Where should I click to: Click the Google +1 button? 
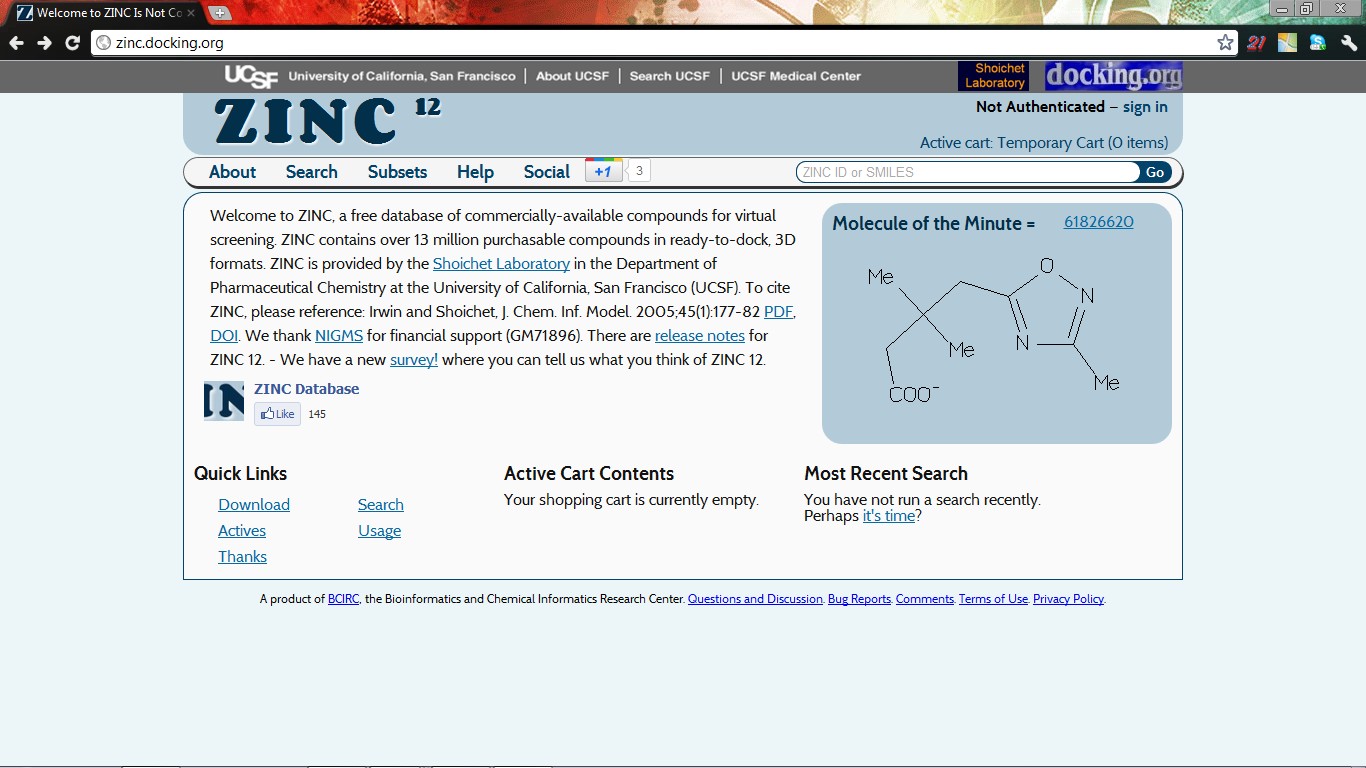click(x=604, y=171)
